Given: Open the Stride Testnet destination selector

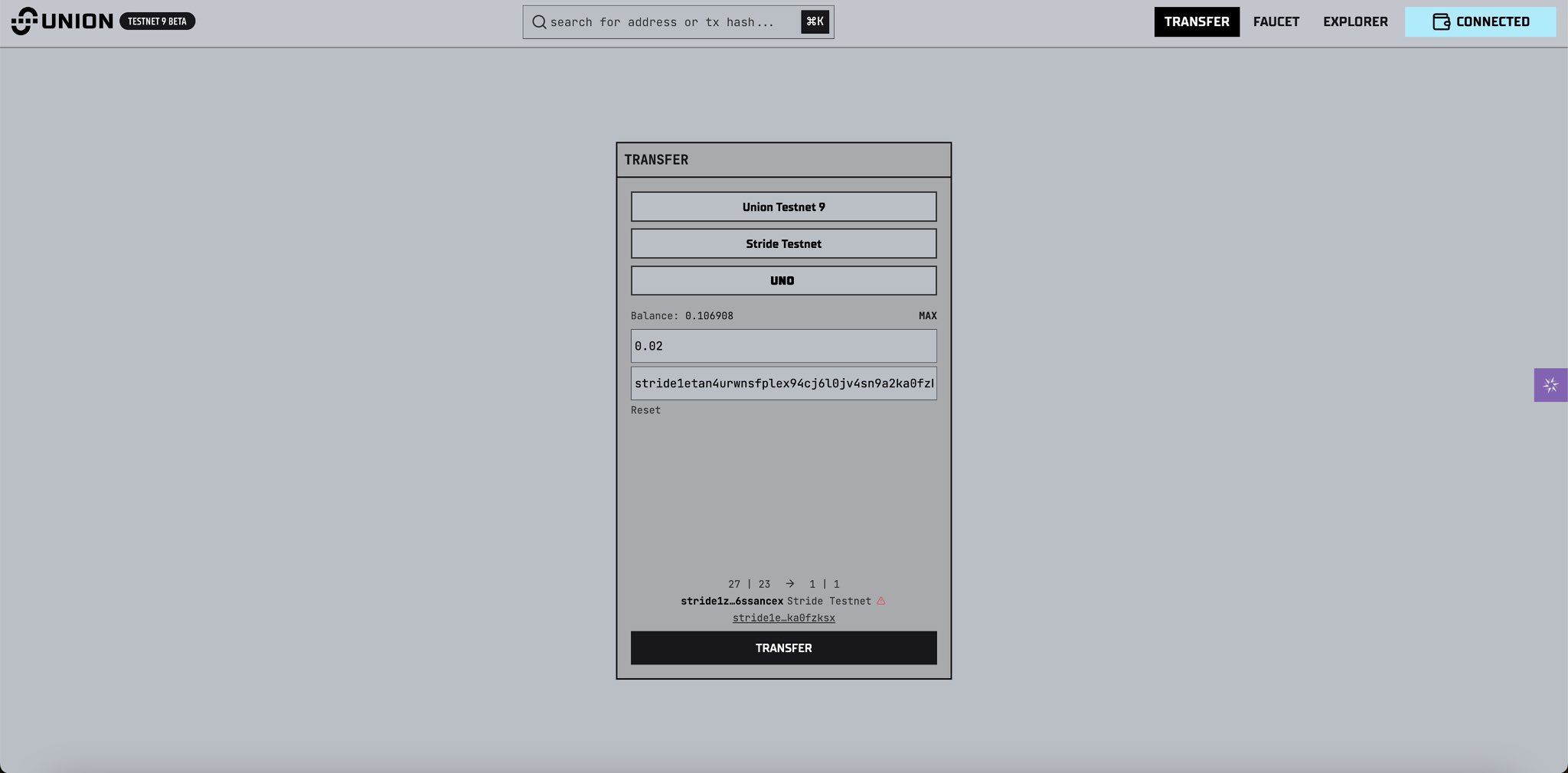Looking at the screenshot, I should (x=783, y=243).
